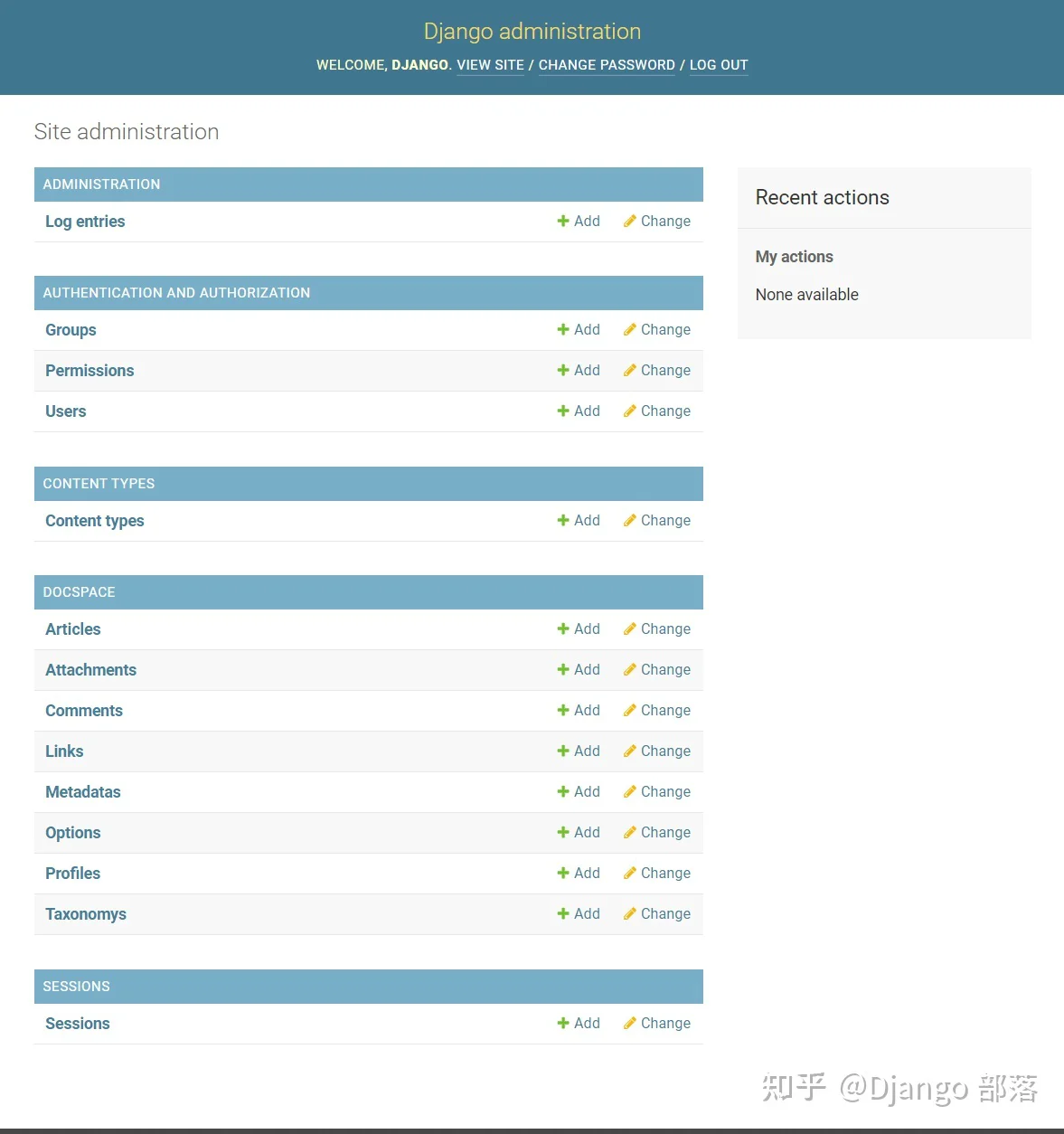Open the Administration section header

[101, 184]
